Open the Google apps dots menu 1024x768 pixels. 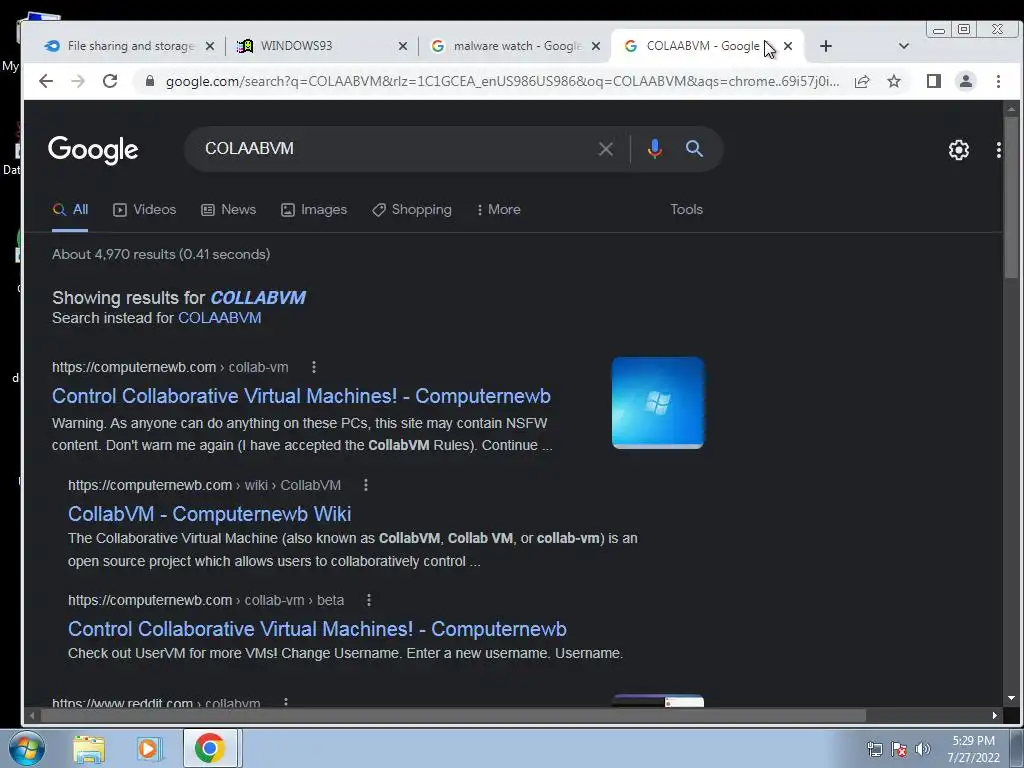point(999,150)
